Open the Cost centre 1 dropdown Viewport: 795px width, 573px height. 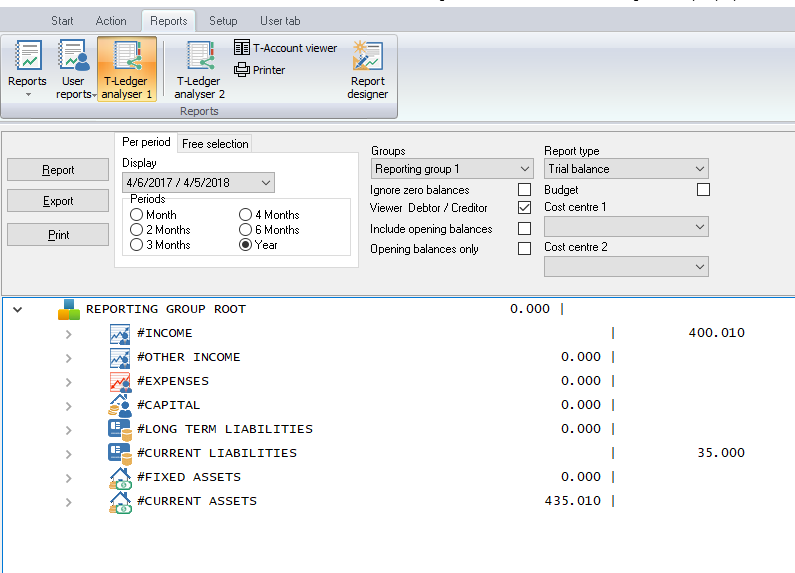tap(626, 227)
